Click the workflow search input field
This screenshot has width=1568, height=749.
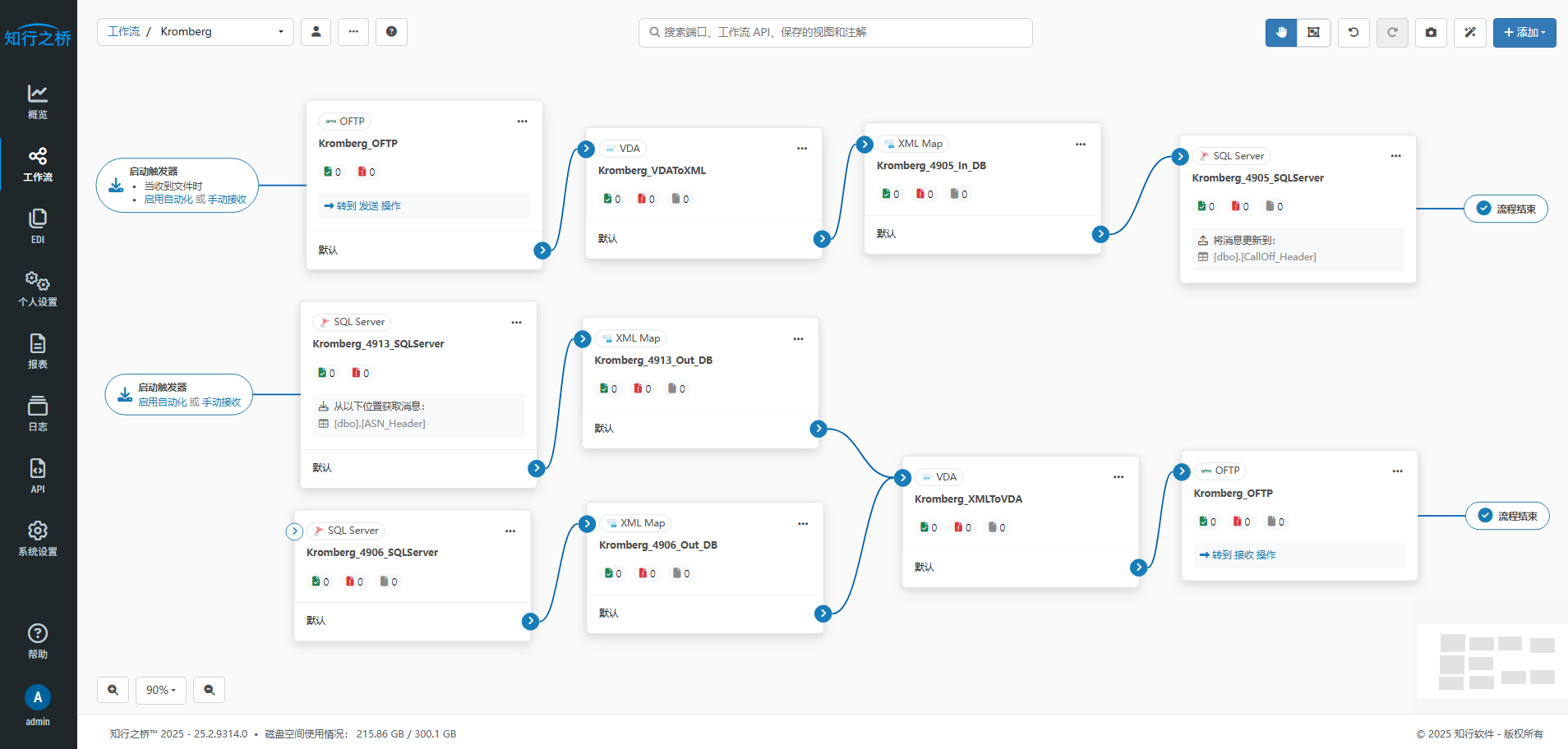pos(836,33)
